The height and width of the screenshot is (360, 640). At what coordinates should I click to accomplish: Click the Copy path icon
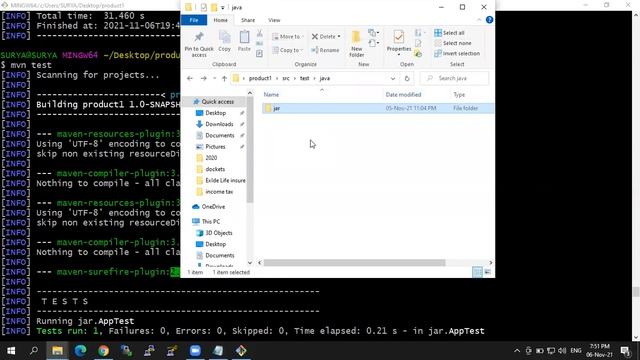pos(260,43)
